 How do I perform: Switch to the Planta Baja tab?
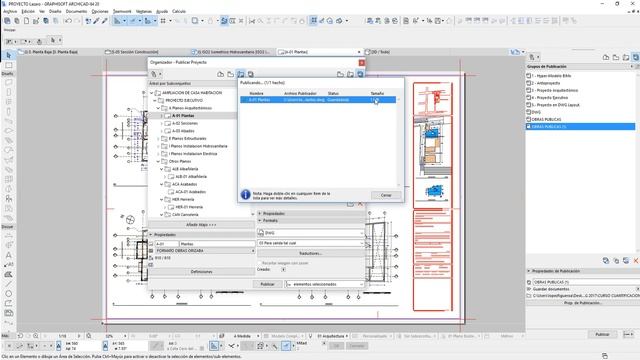[51, 52]
